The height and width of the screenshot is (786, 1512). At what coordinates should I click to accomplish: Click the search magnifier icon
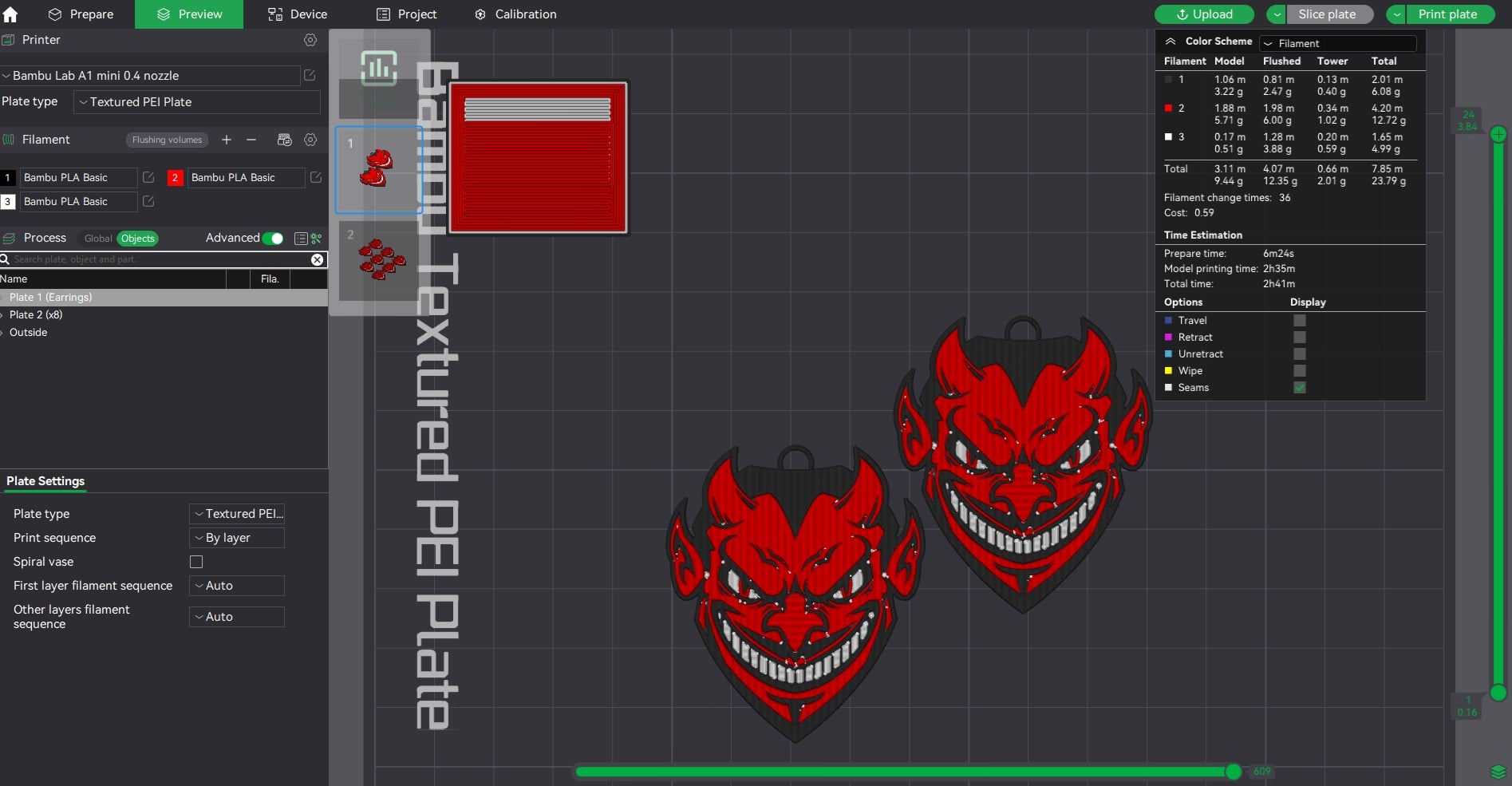5,259
